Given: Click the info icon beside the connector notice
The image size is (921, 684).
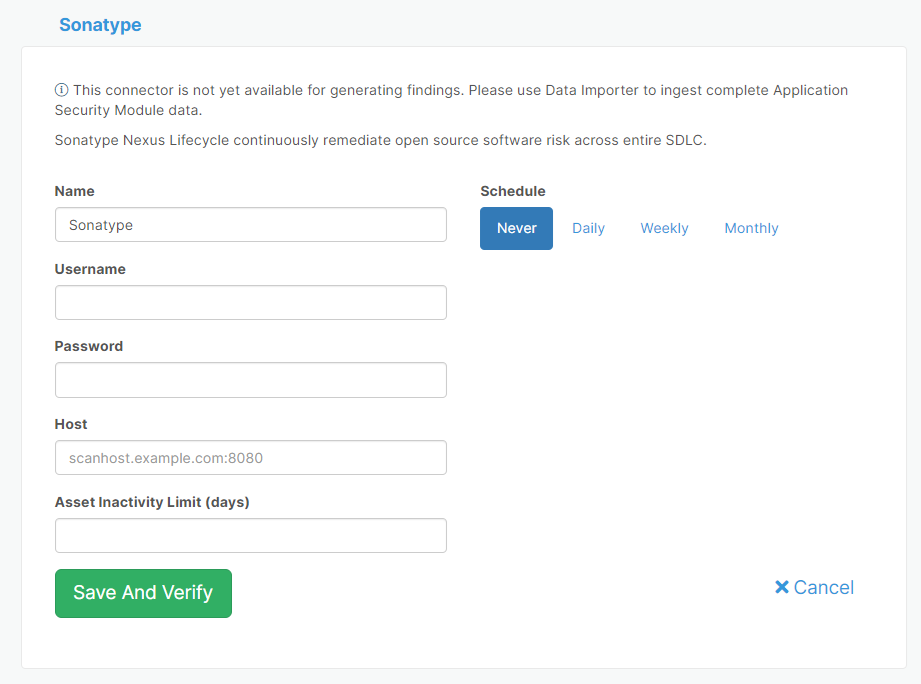Looking at the screenshot, I should [62, 91].
